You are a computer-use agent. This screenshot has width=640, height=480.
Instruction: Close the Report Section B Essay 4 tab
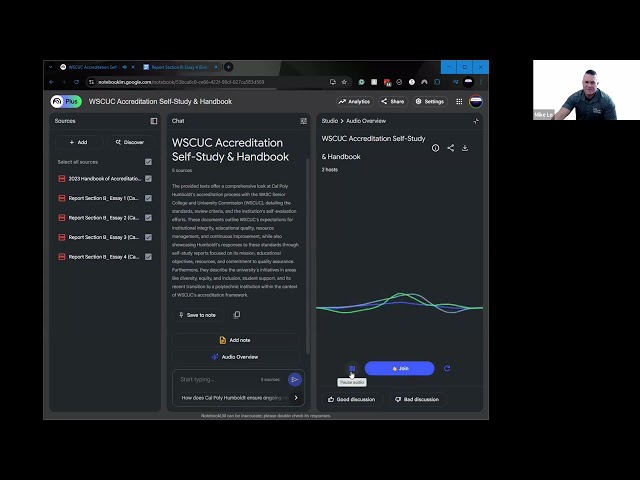point(216,67)
